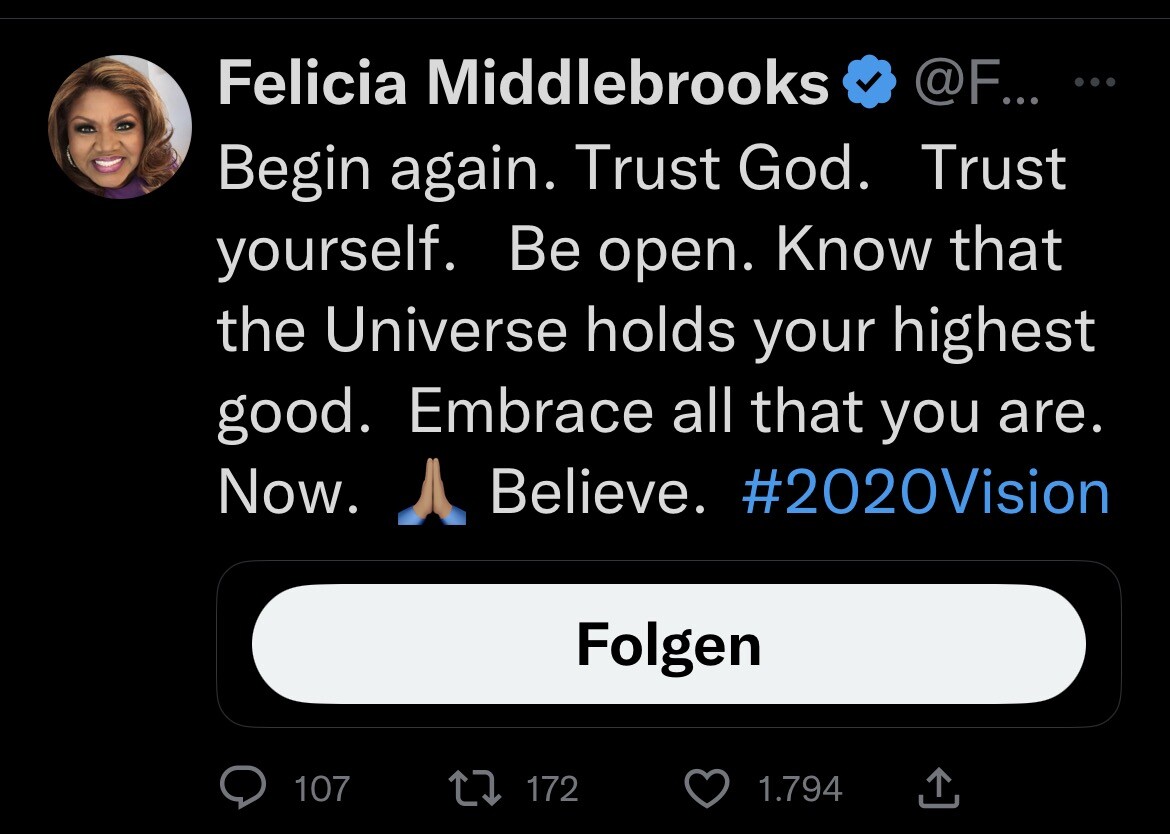Screen dimensions: 1170x834
Task: Tap the retweet arrows icon
Action: [476, 789]
